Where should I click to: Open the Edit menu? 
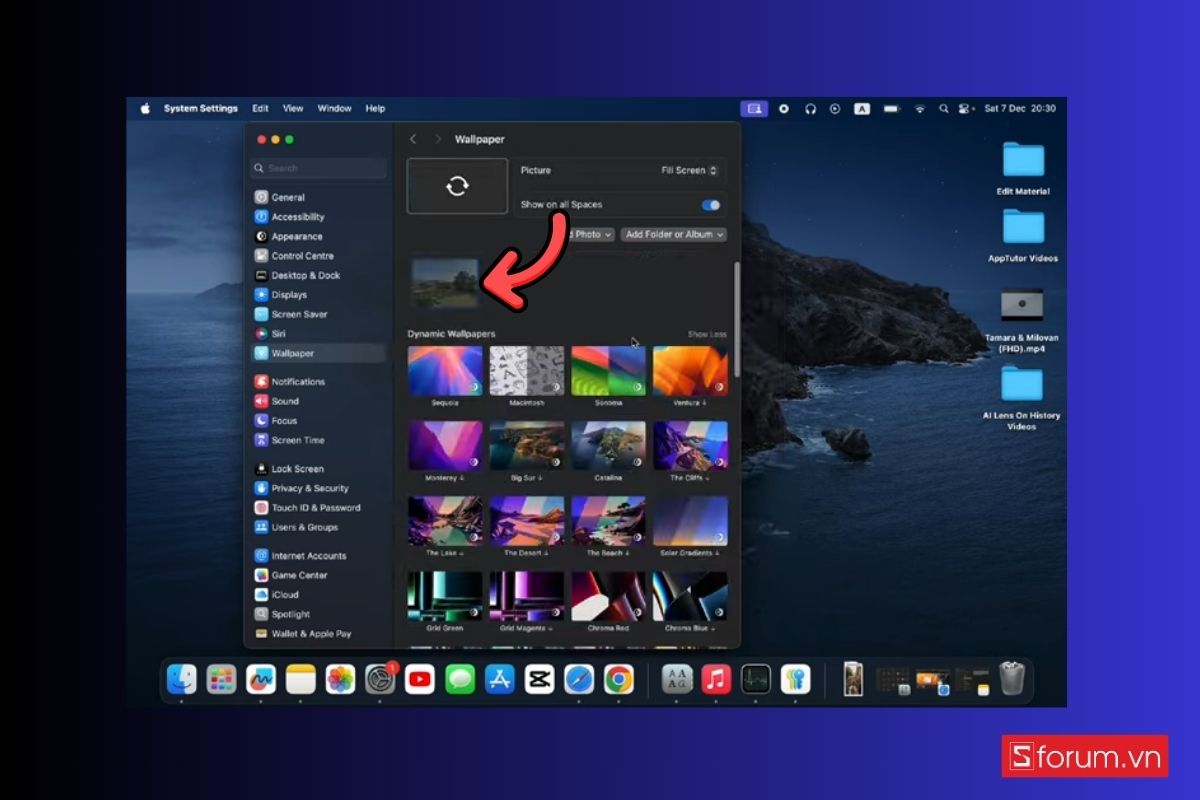coord(260,109)
